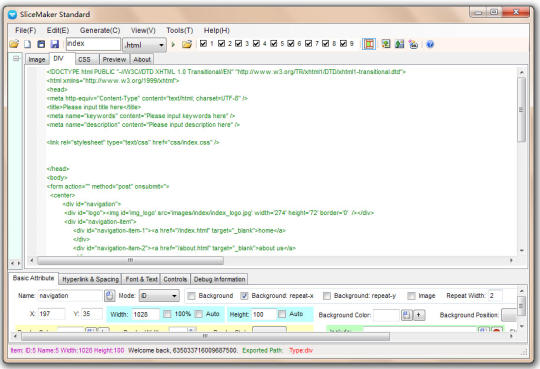
Task: Toggle checkbox number 5
Action: [x=274, y=43]
